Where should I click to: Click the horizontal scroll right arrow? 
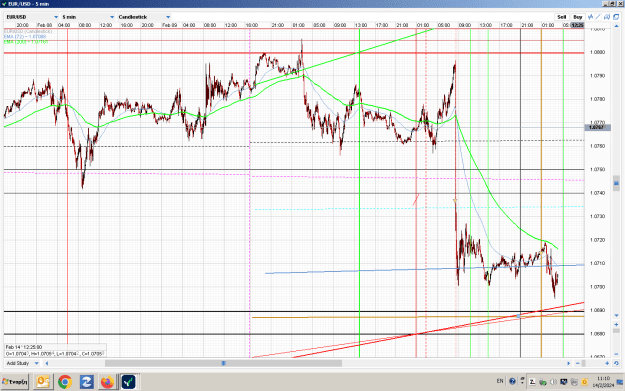tap(569, 363)
